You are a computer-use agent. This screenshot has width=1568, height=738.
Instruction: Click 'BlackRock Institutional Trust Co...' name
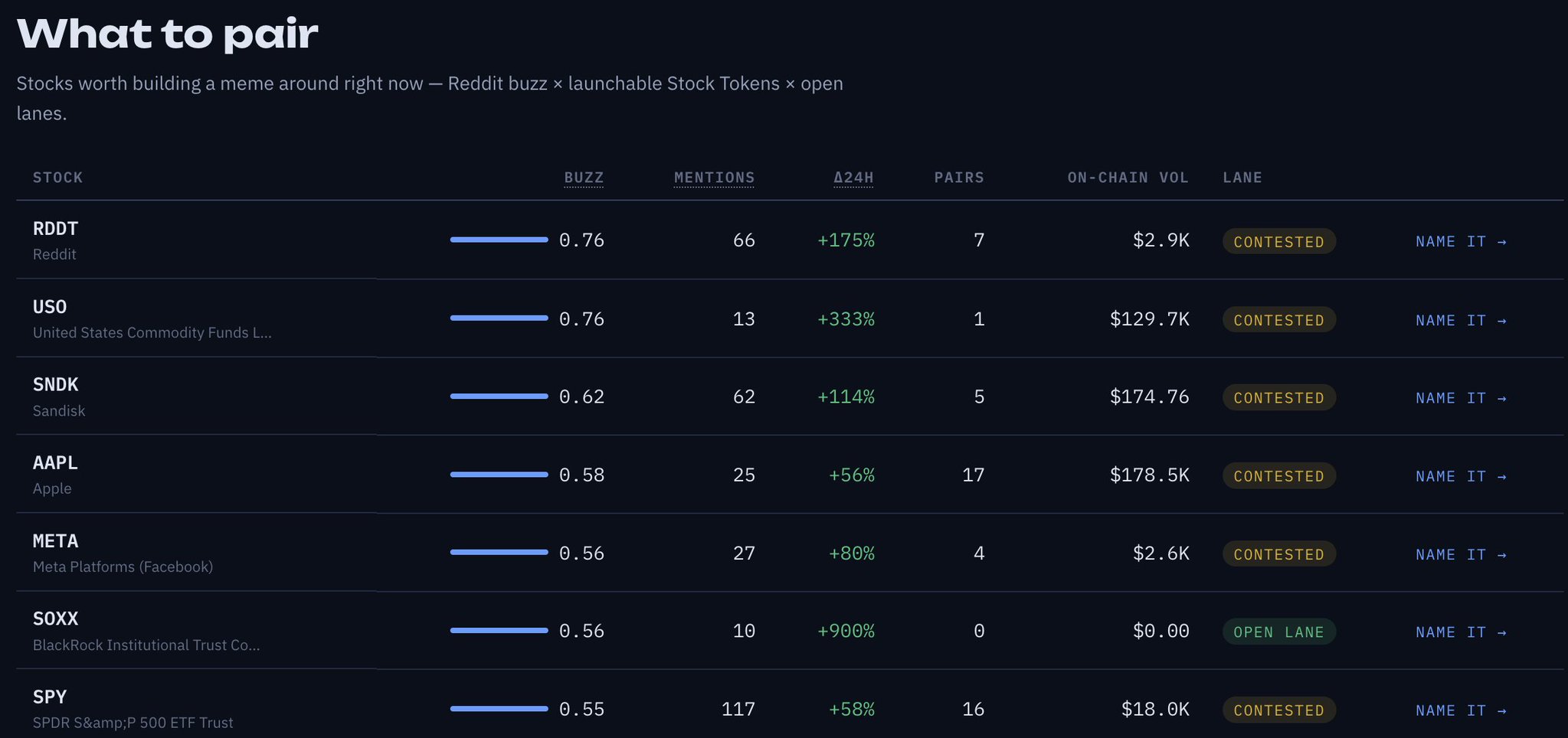[146, 645]
